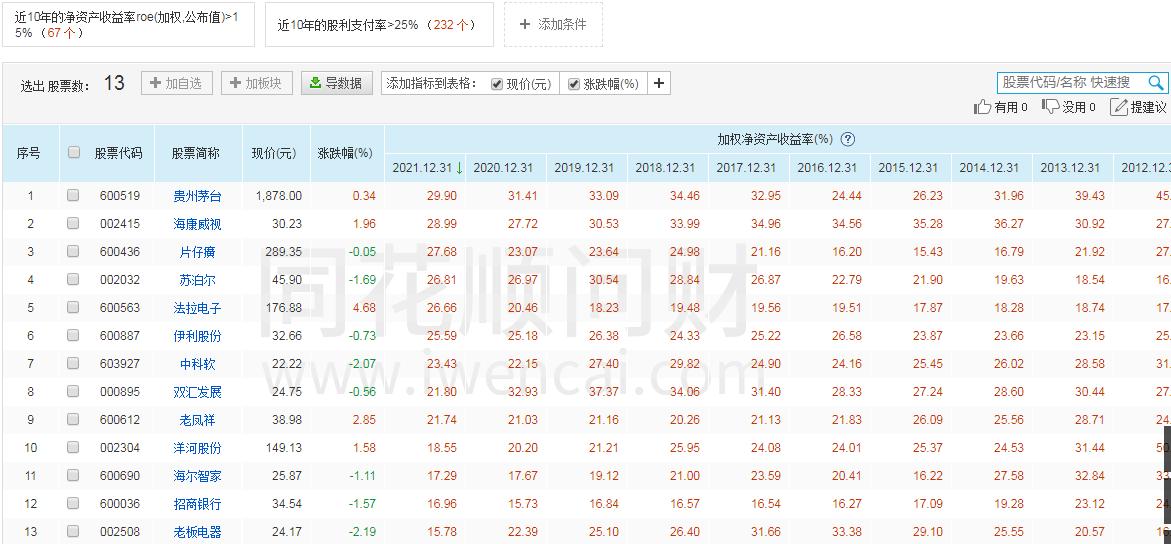This screenshot has width=1171, height=544.
Task: Select the 近10年的股利支付率>25% condition box
Action: pos(379,25)
